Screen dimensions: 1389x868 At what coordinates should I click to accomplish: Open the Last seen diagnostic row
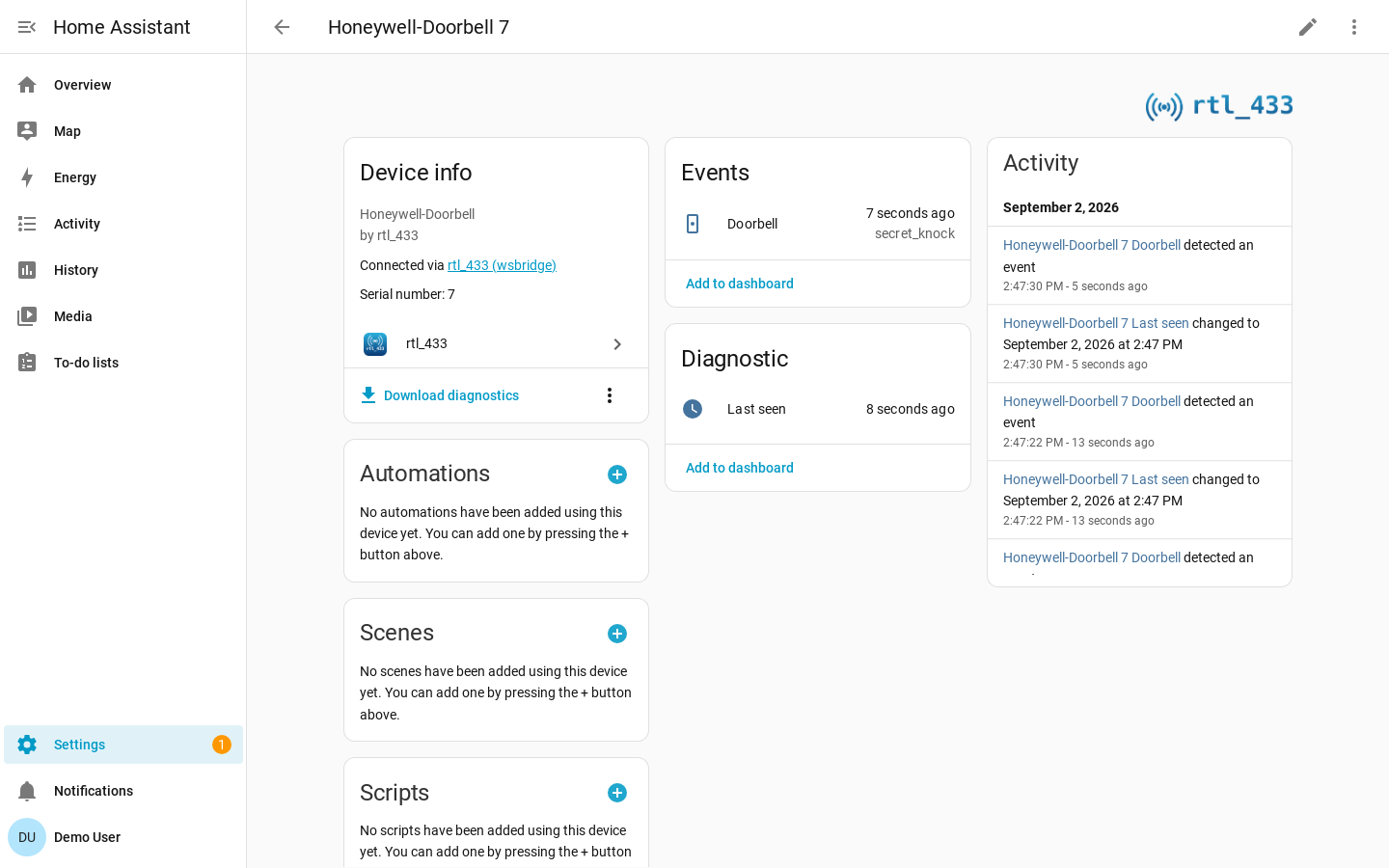point(818,409)
